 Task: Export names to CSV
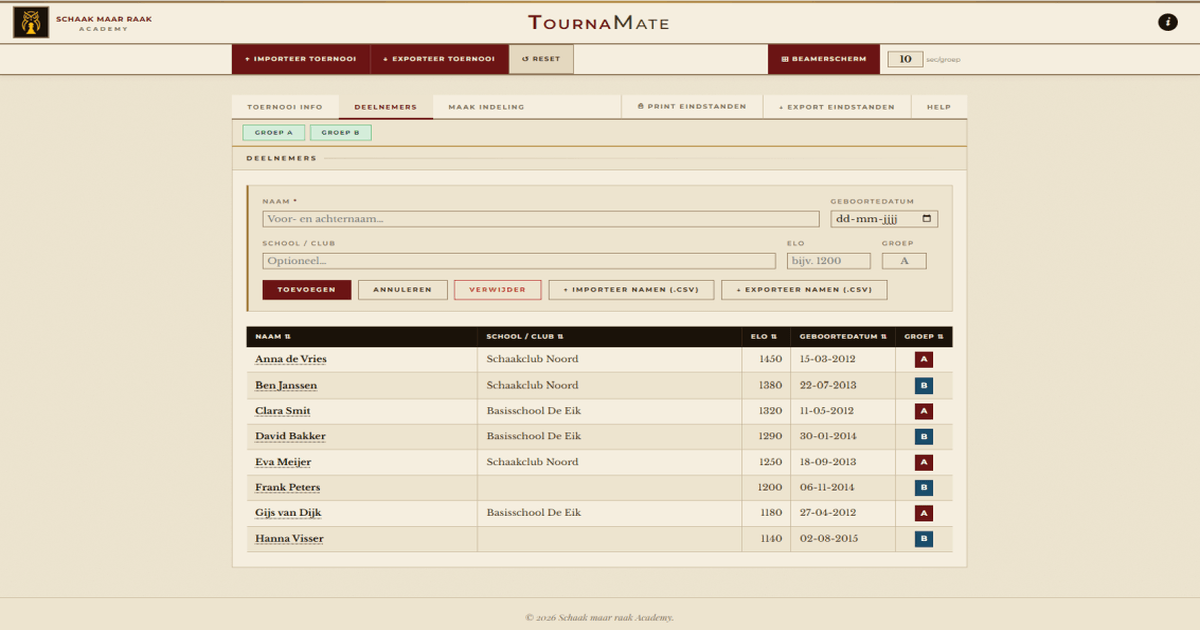804,290
